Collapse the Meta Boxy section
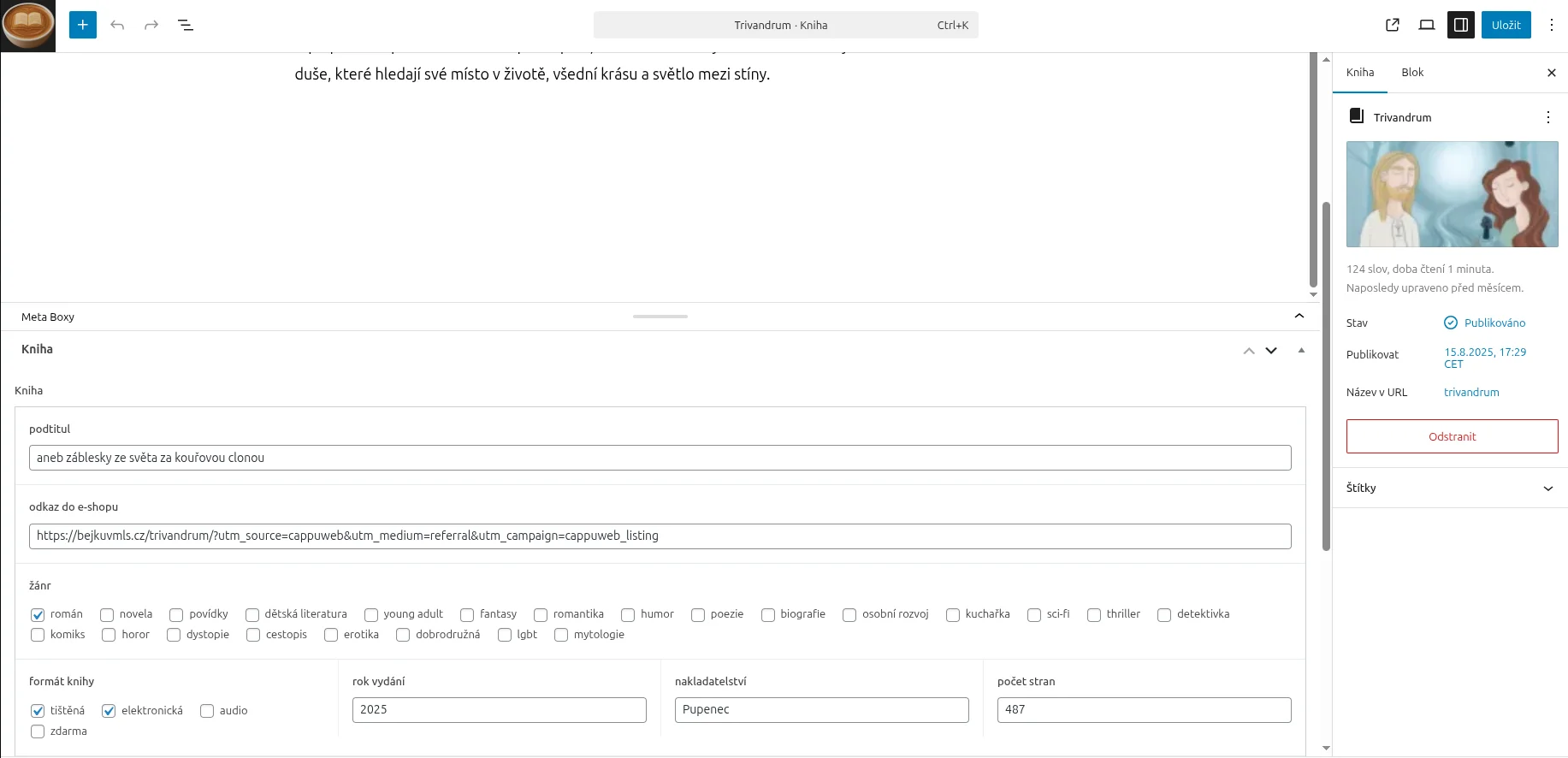The width and height of the screenshot is (1568, 758). click(1299, 317)
